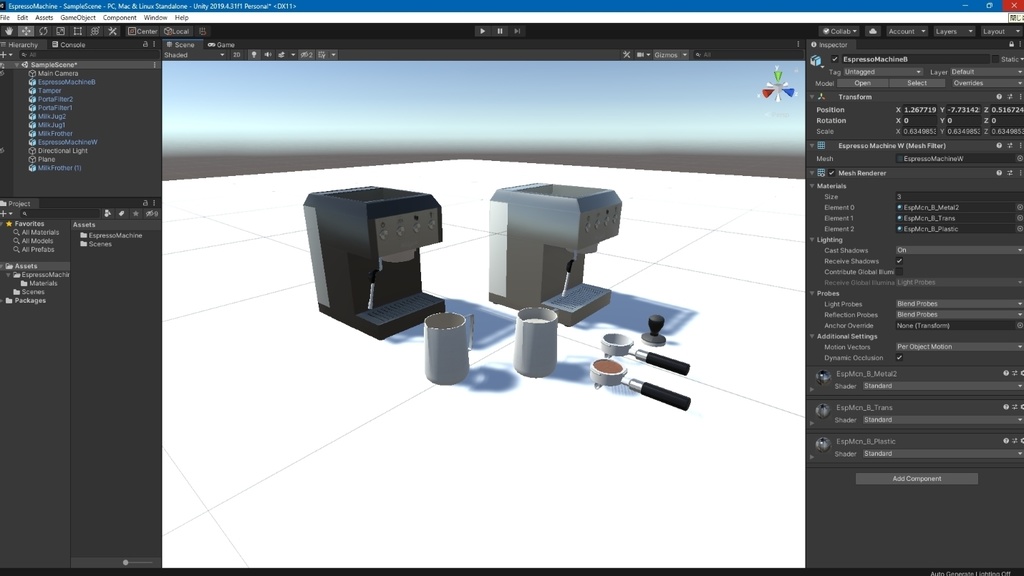Filter project search by type icon
This screenshot has height=576, width=1024.
108,214
